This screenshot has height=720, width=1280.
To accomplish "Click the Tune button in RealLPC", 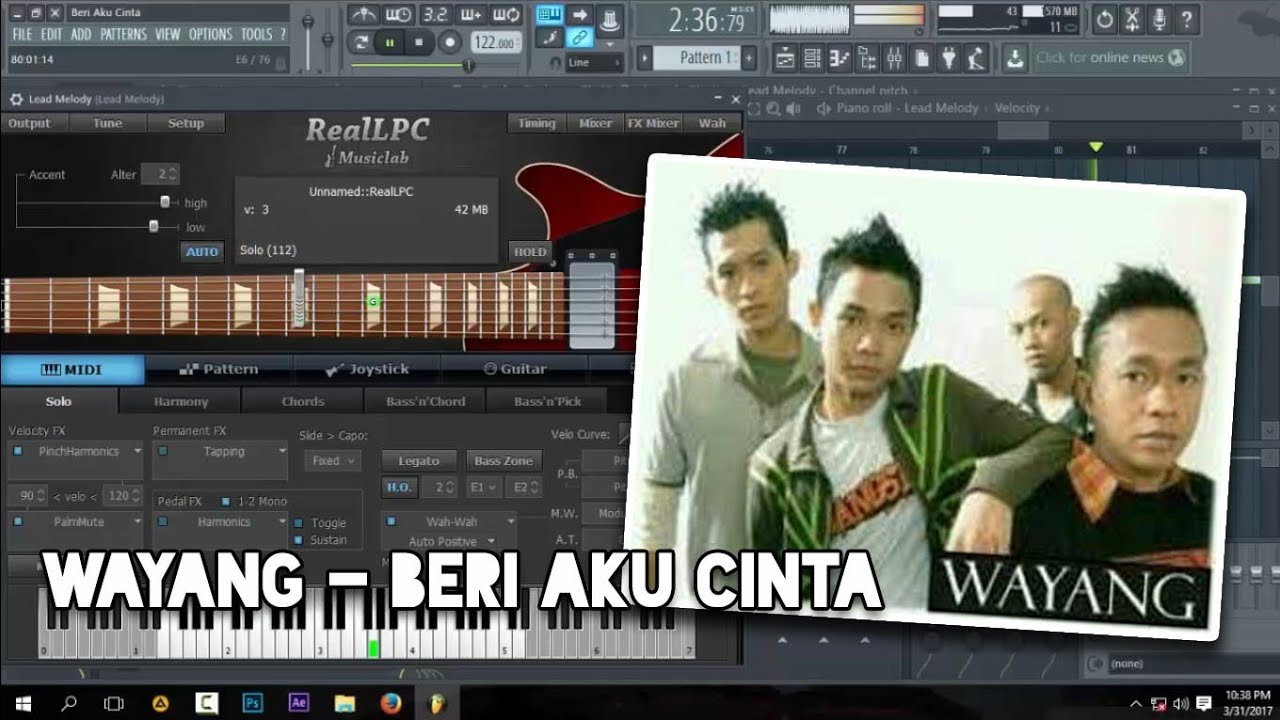I will [108, 123].
